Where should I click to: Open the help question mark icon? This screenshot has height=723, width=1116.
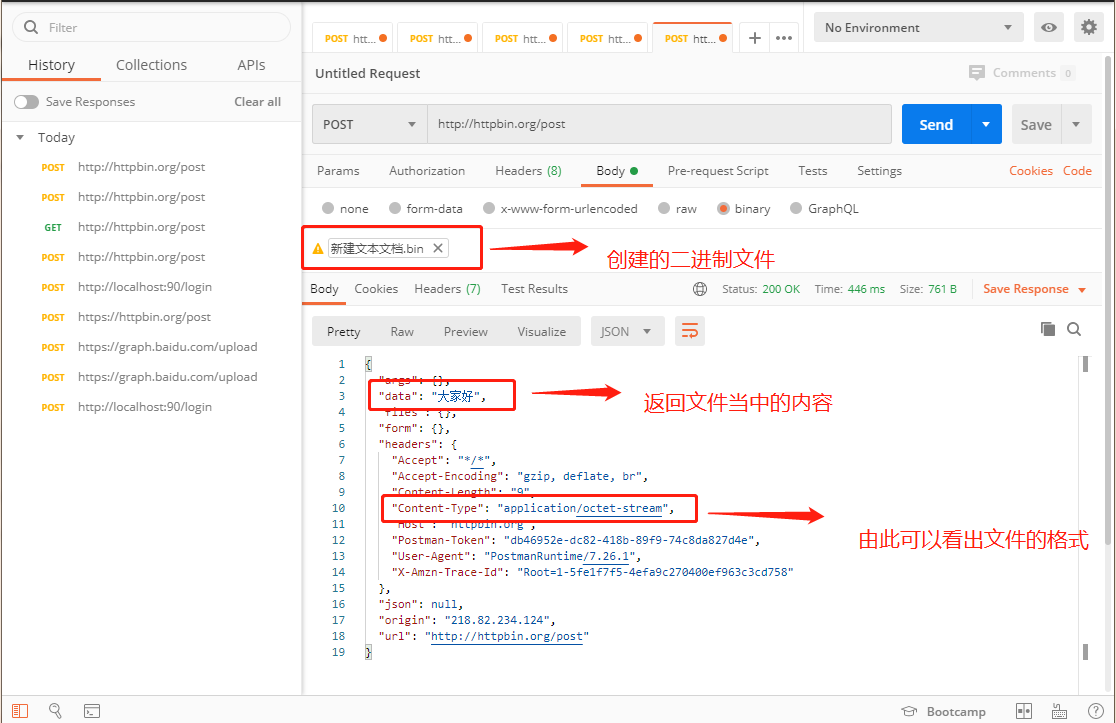coord(1095,710)
